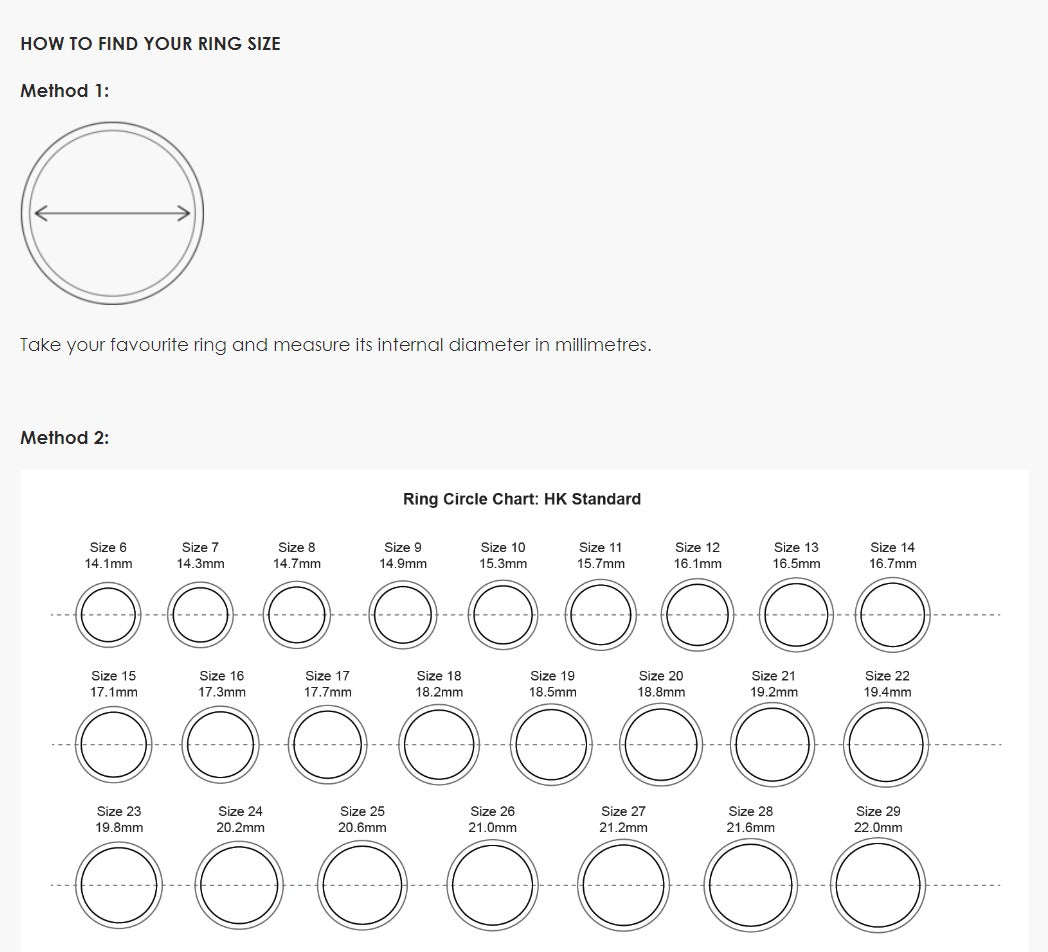Viewport: 1048px width, 952px height.
Task: Click the "Method 1:" heading
Action: 65,91
